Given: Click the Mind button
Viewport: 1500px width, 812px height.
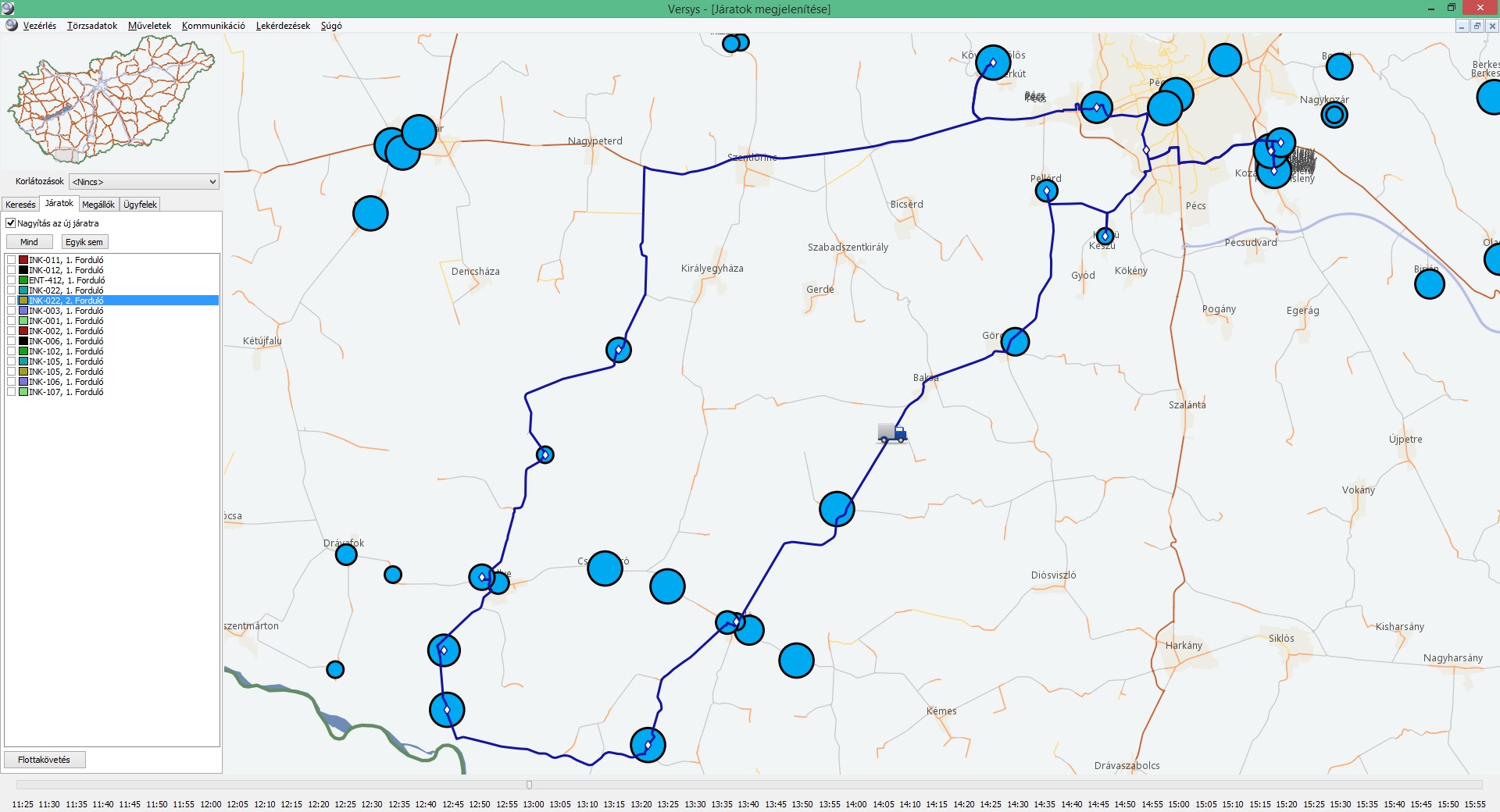Looking at the screenshot, I should pos(30,242).
